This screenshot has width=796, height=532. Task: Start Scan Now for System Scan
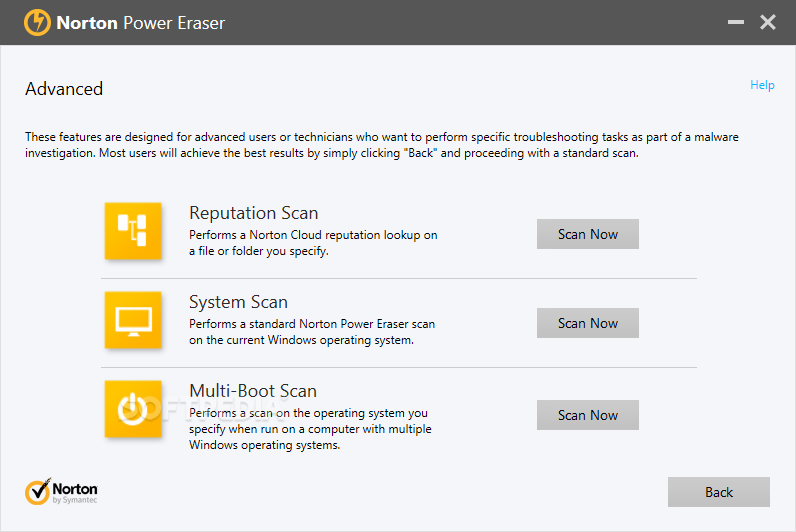[588, 323]
